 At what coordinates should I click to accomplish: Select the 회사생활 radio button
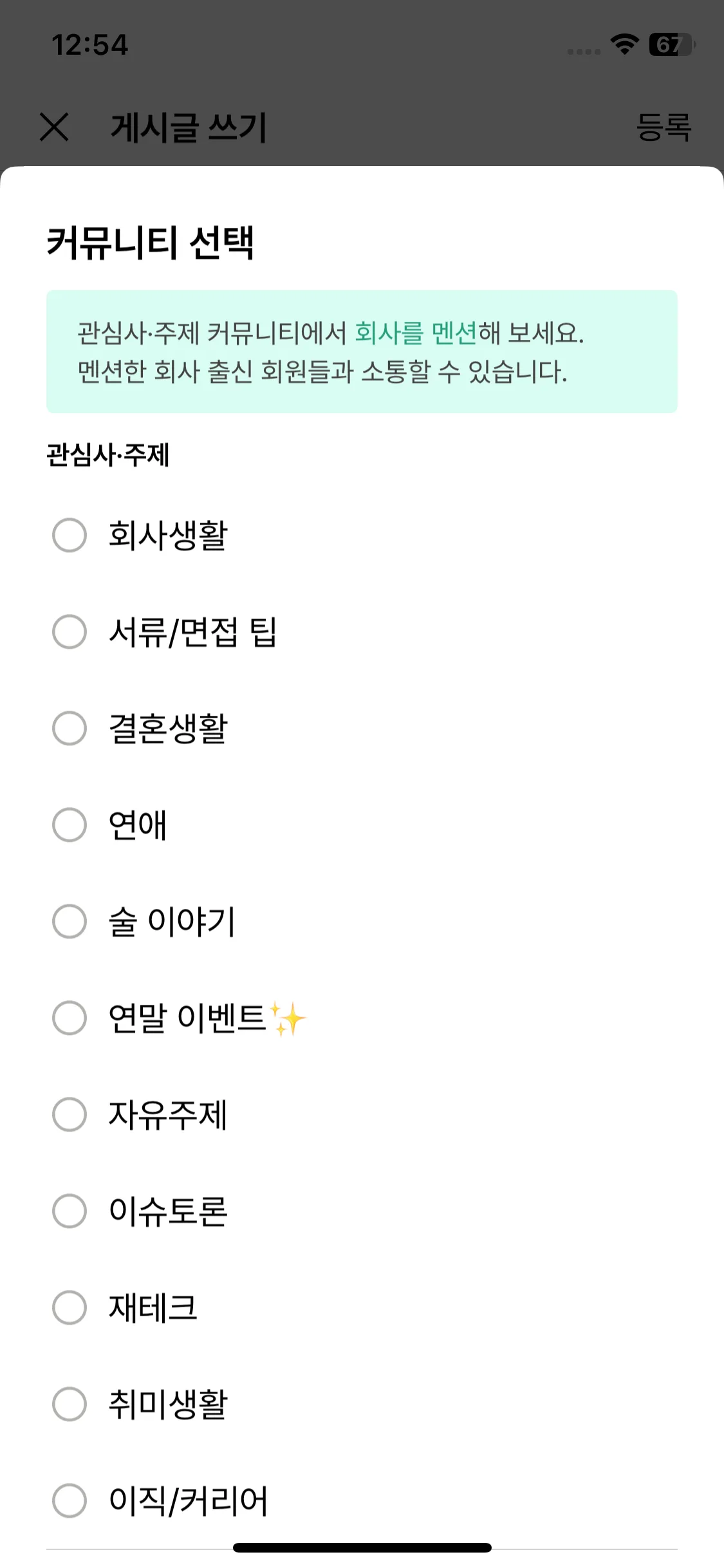(70, 535)
